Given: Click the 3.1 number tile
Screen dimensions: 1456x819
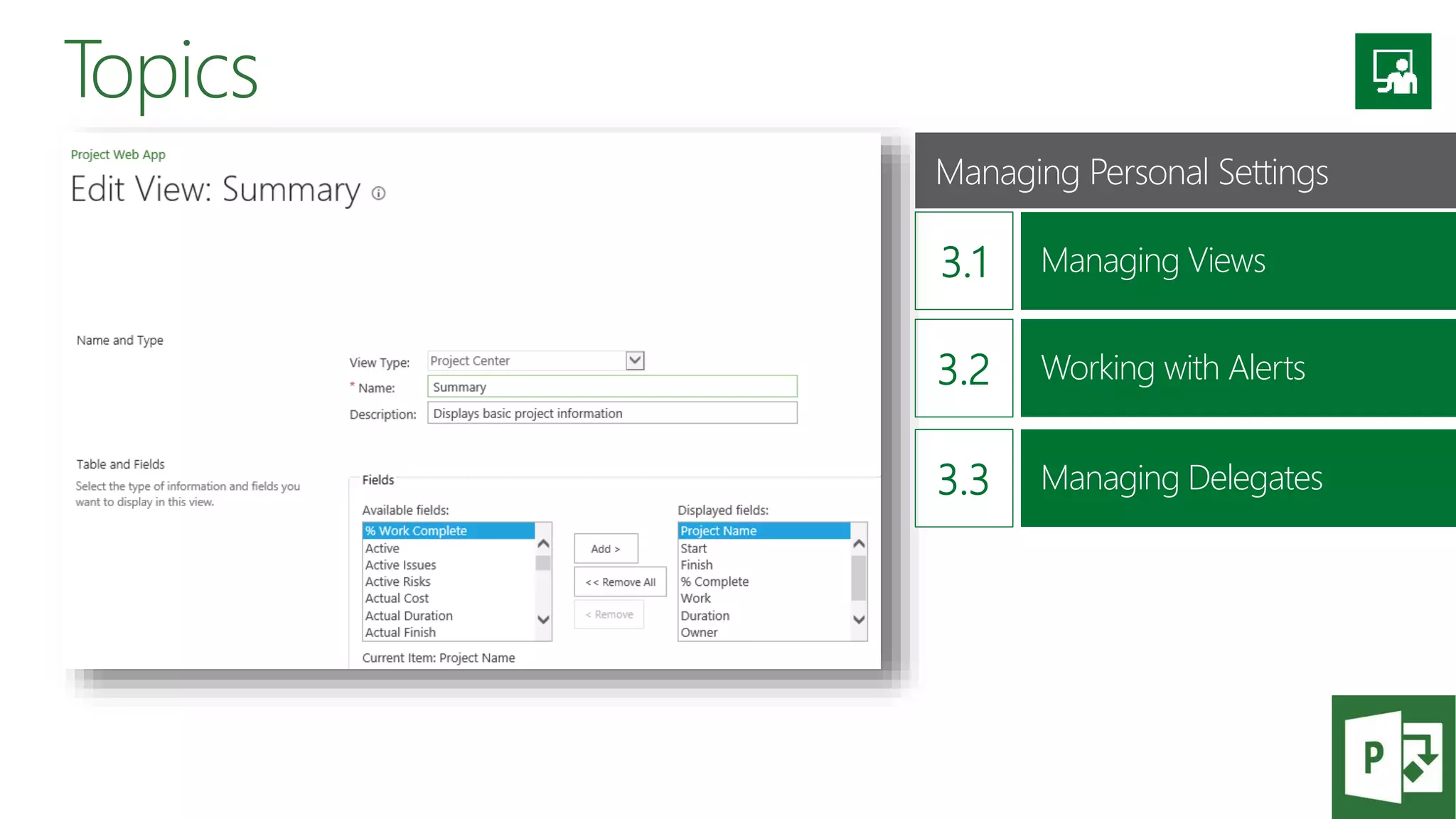Looking at the screenshot, I should coord(964,260).
